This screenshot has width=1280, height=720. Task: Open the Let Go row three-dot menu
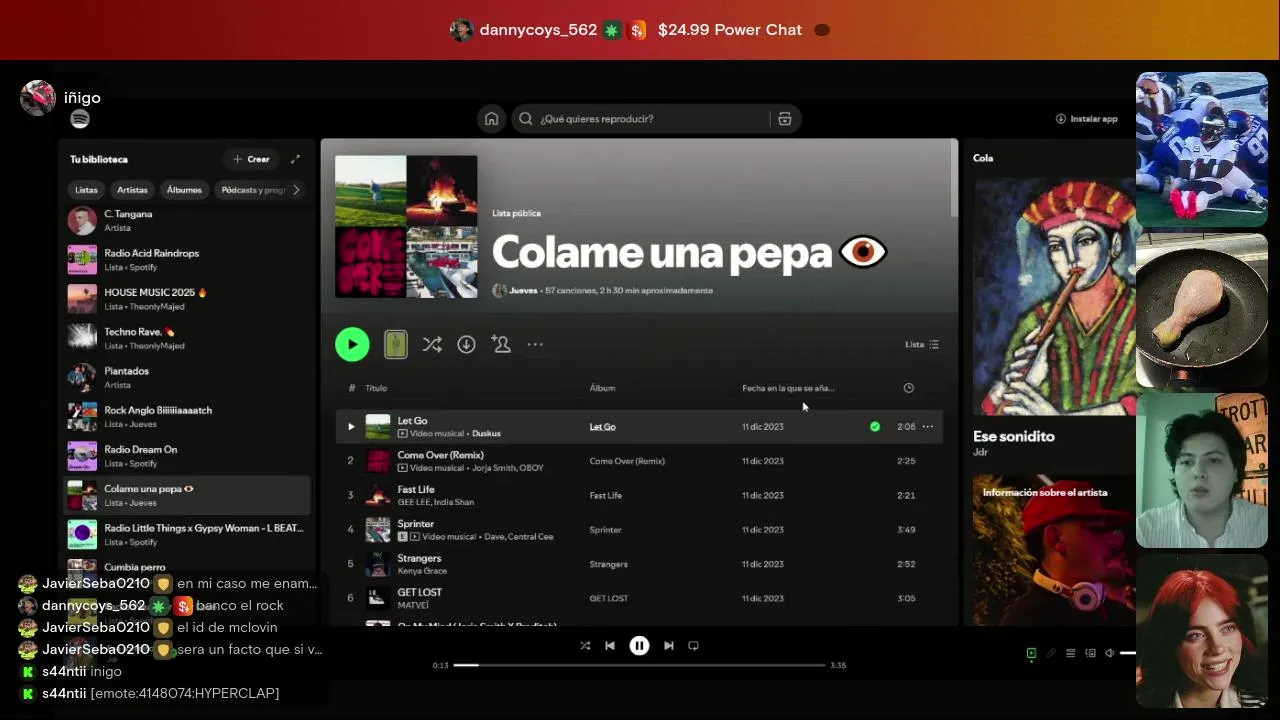(x=928, y=427)
